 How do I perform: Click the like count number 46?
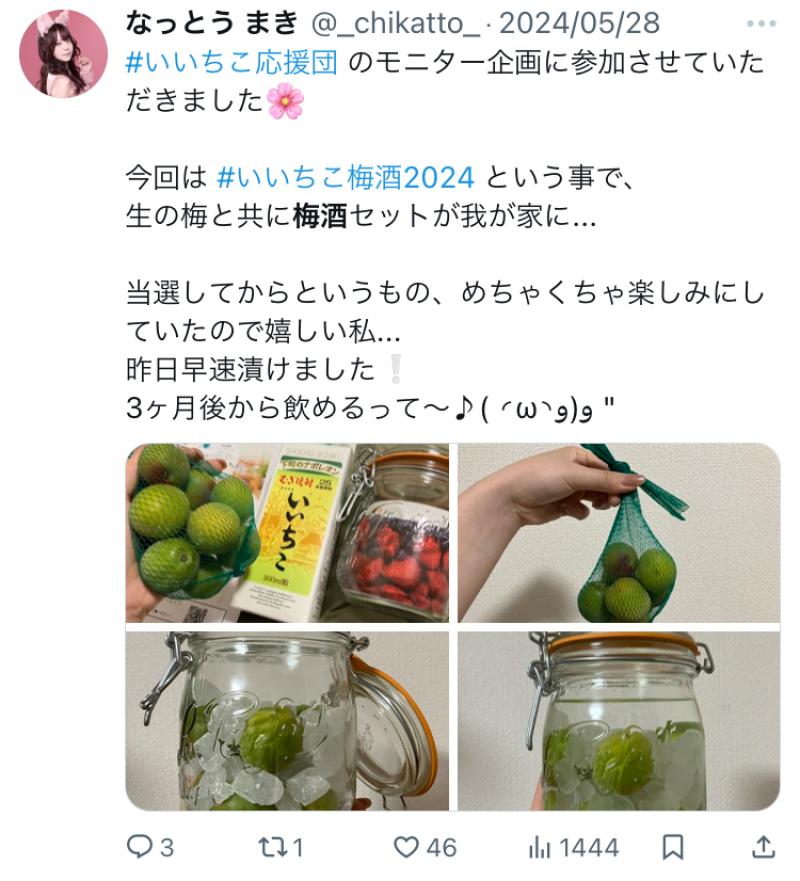pos(442,847)
